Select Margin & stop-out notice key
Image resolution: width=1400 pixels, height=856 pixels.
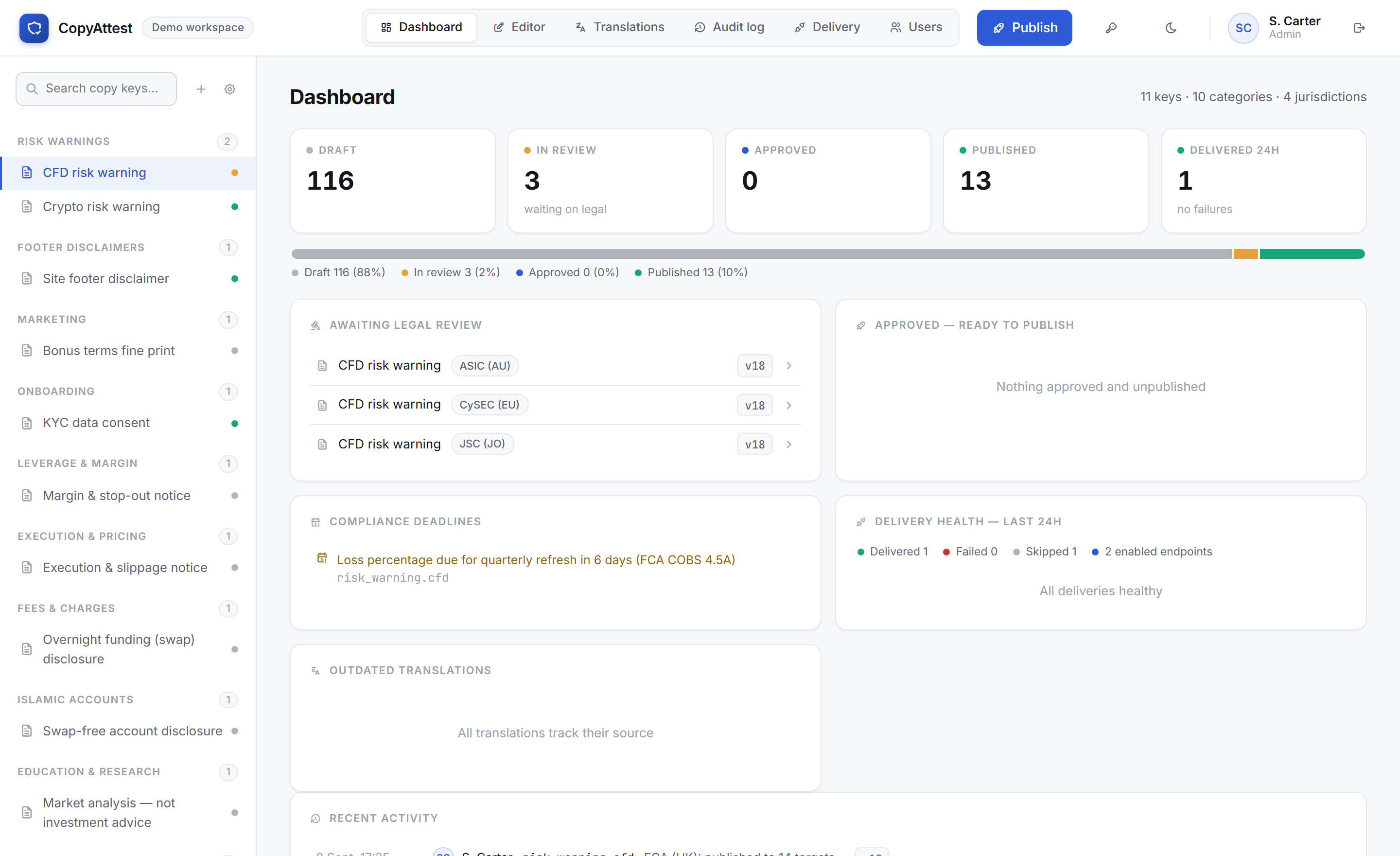(x=128, y=496)
